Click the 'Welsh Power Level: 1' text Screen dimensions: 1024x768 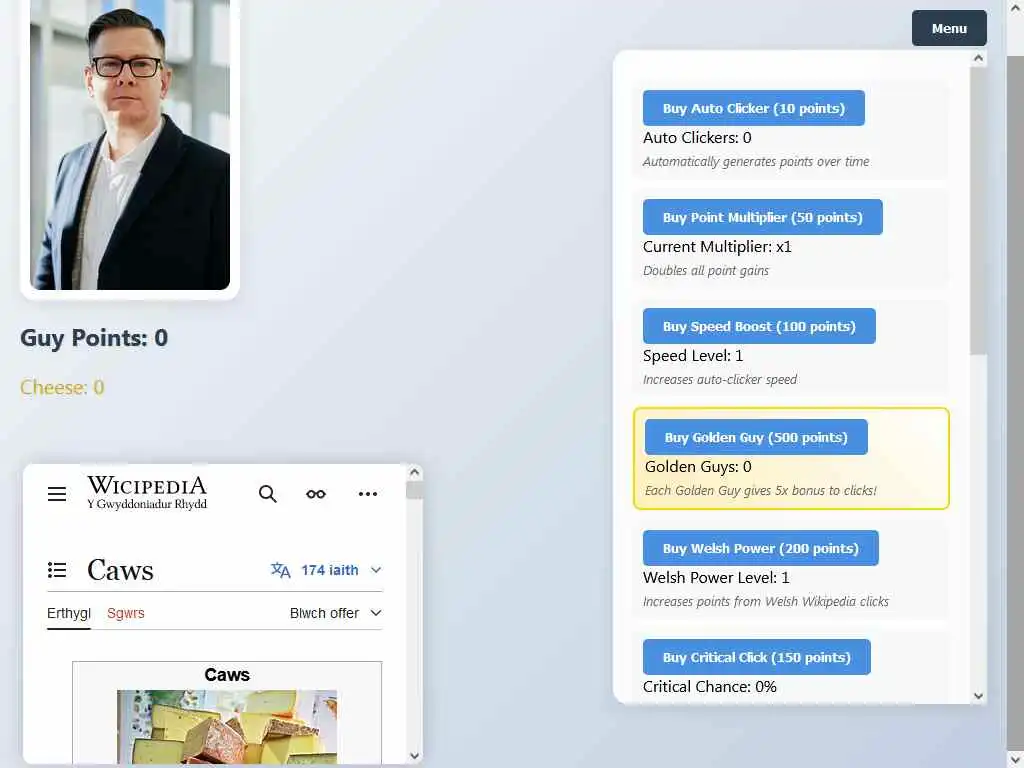716,578
